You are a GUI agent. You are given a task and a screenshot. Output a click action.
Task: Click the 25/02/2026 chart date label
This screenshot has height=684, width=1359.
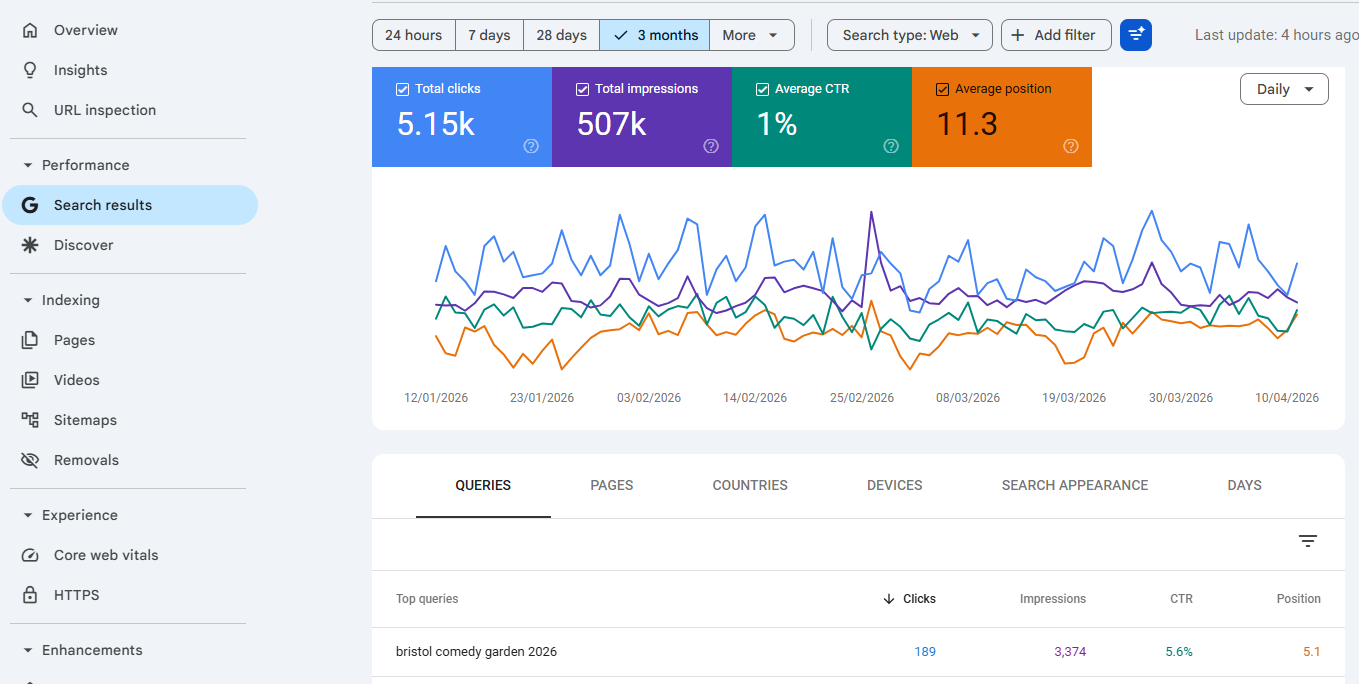point(862,398)
